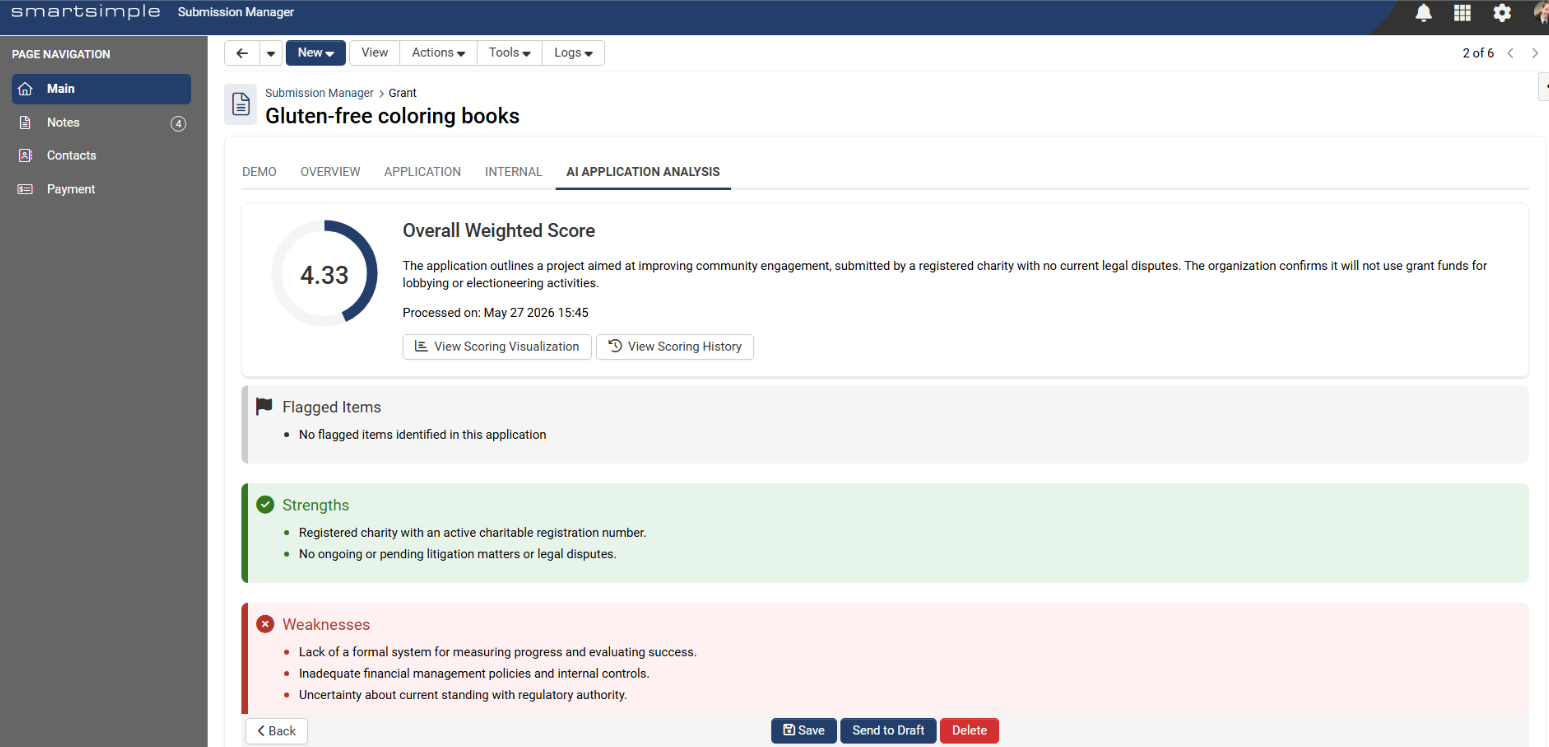Image resolution: width=1549 pixels, height=747 pixels.
Task: Click View Scoring History button
Action: (675, 347)
